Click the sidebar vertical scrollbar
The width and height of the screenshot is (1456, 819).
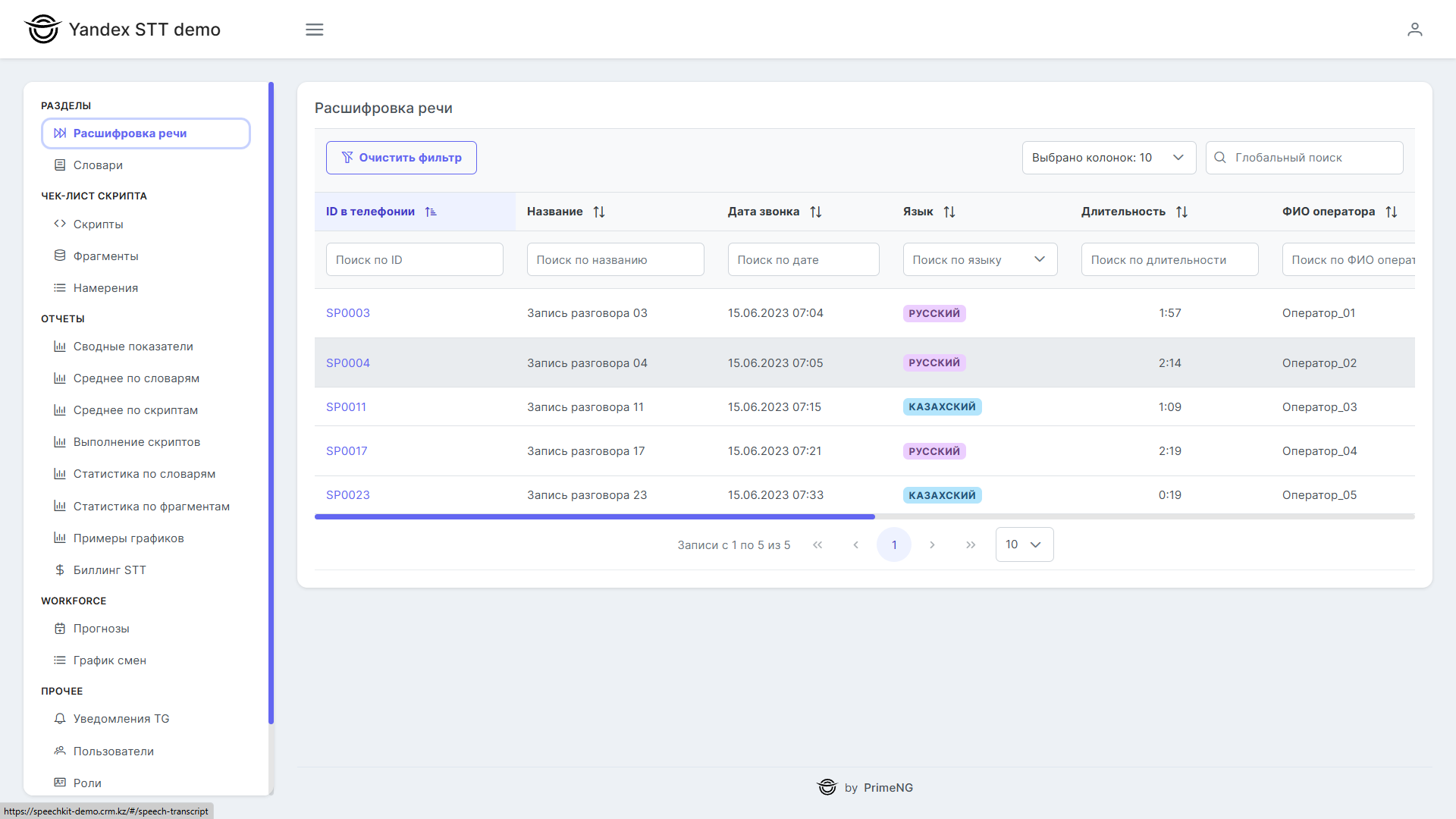271,403
